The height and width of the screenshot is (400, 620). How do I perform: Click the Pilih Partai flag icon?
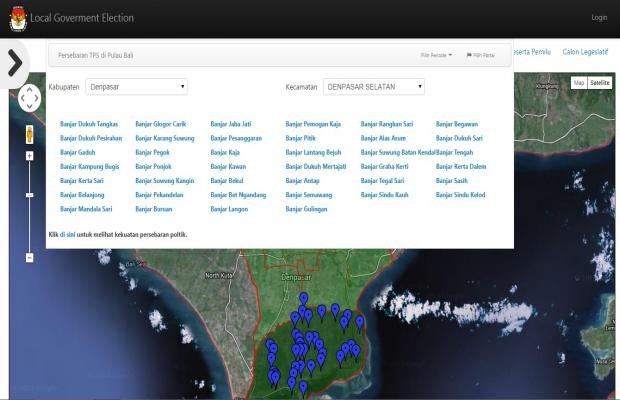pos(469,55)
